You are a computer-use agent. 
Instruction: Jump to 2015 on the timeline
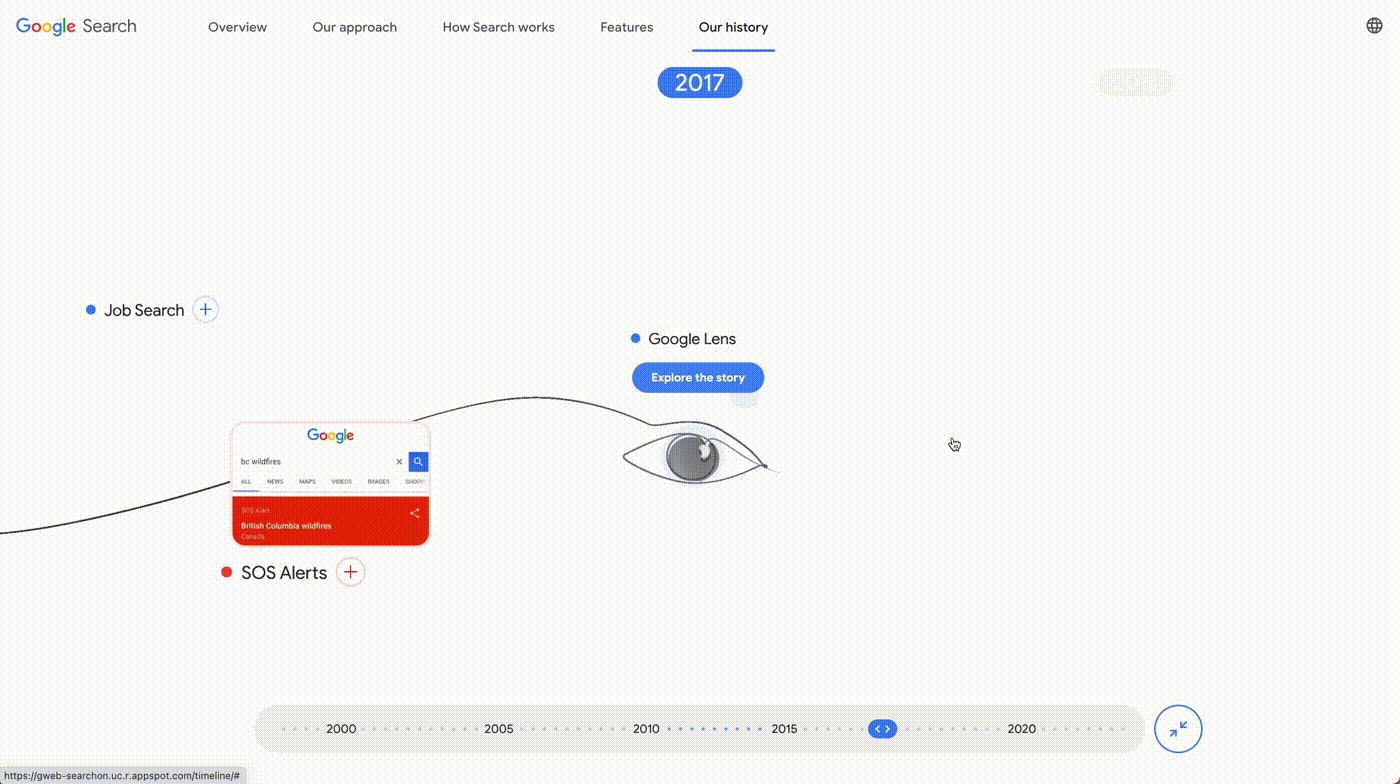click(784, 729)
